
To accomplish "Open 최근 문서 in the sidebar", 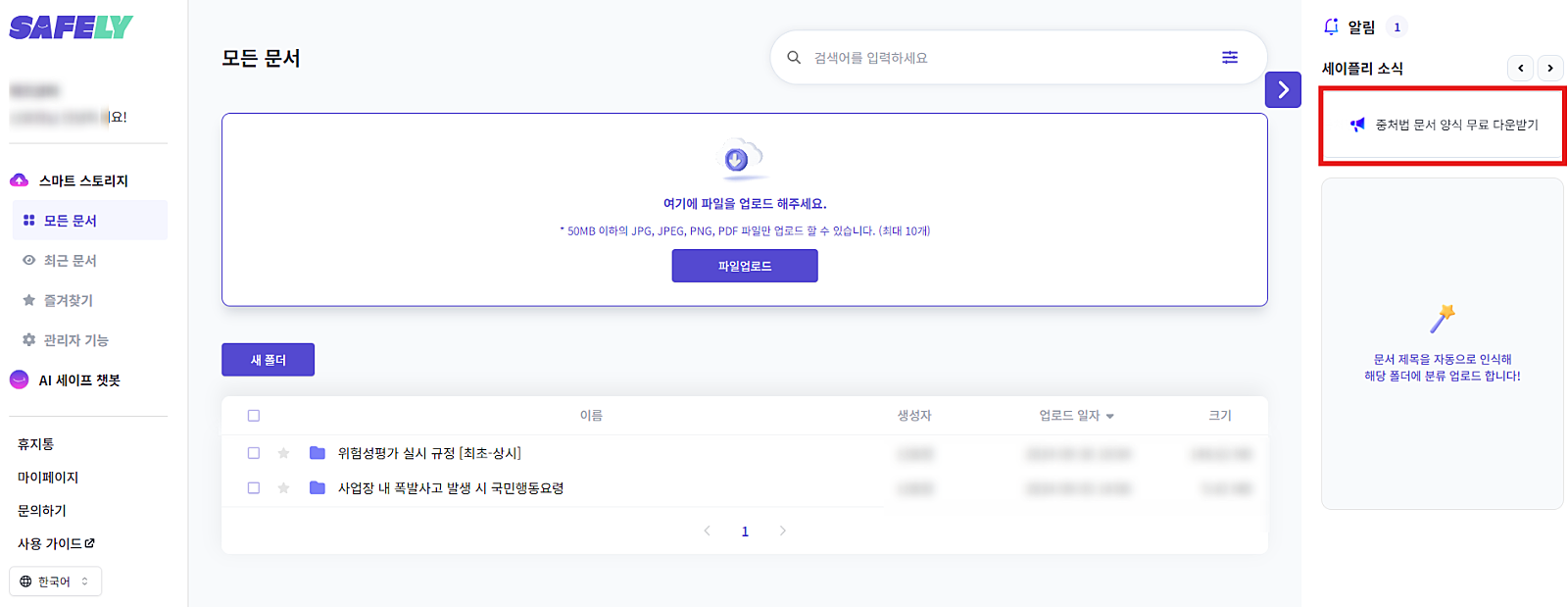I will pos(70,261).
